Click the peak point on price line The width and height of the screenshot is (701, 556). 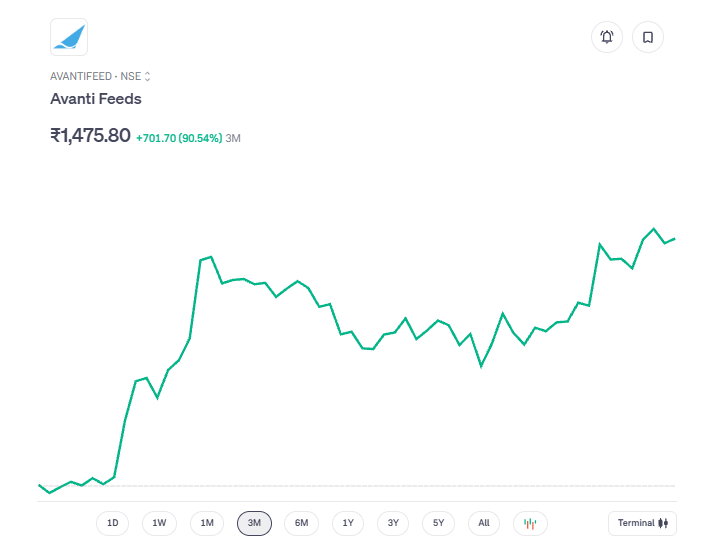pyautogui.click(x=654, y=229)
